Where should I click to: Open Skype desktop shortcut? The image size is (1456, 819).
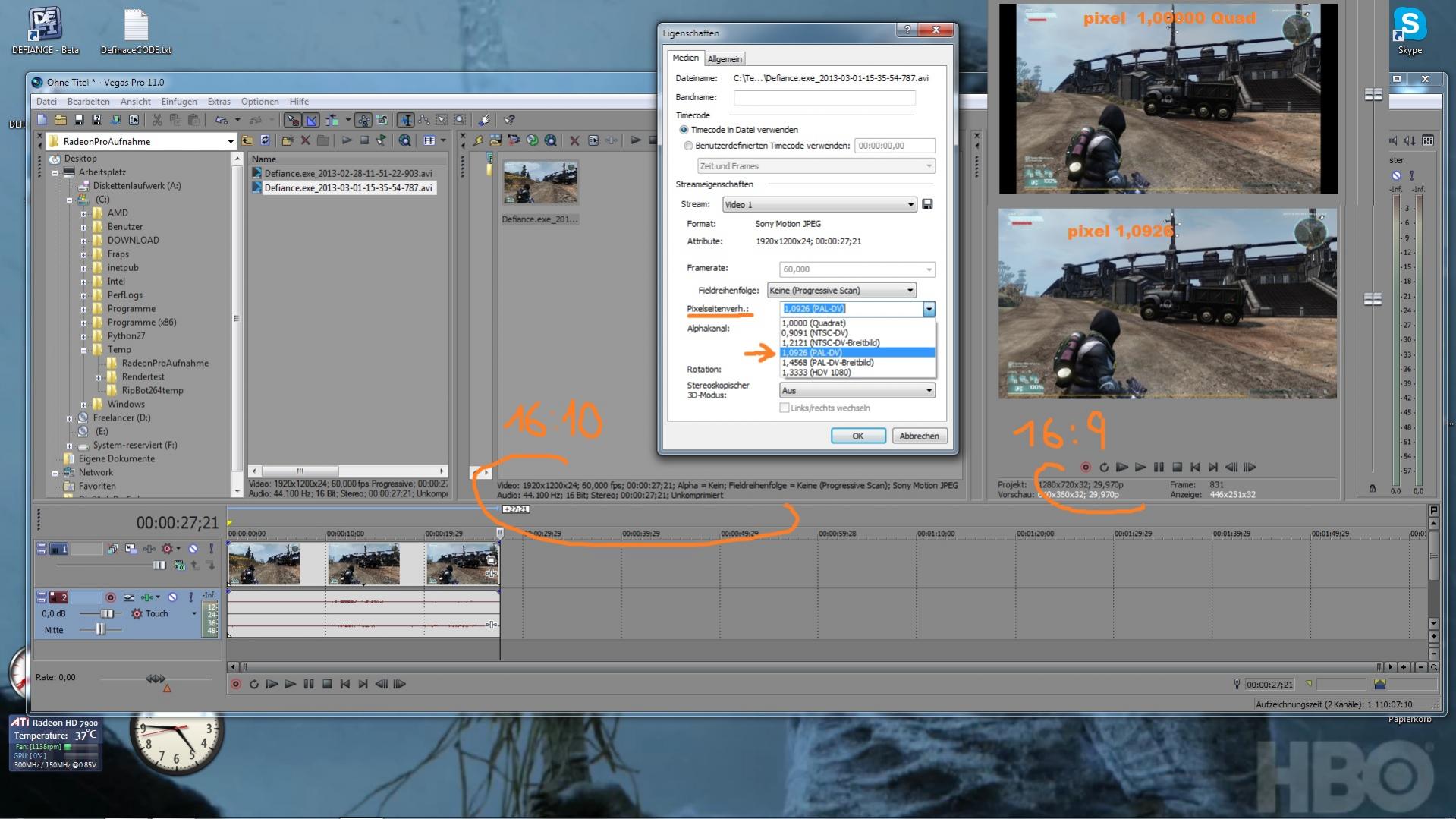1410,31
